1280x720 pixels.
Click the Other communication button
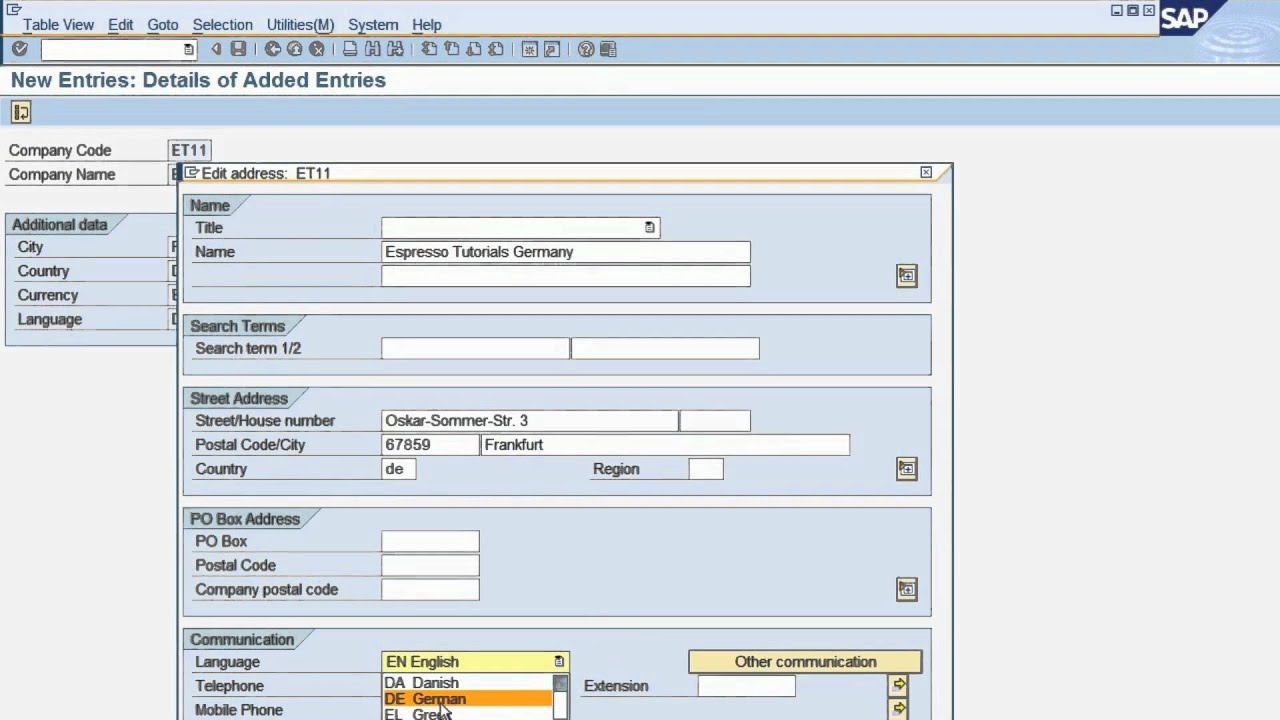click(x=805, y=661)
